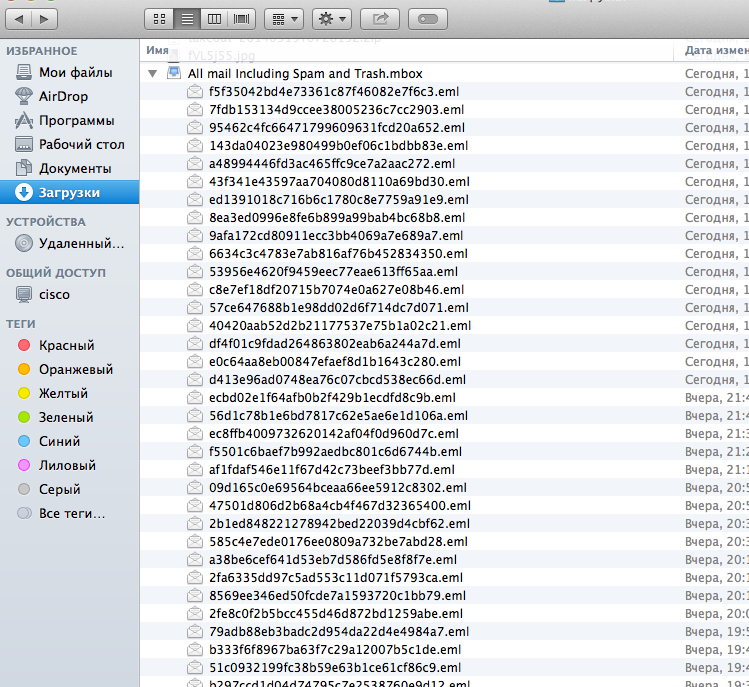The width and height of the screenshot is (749, 687).
Task: Click the Share toolbar button
Action: 380,18
